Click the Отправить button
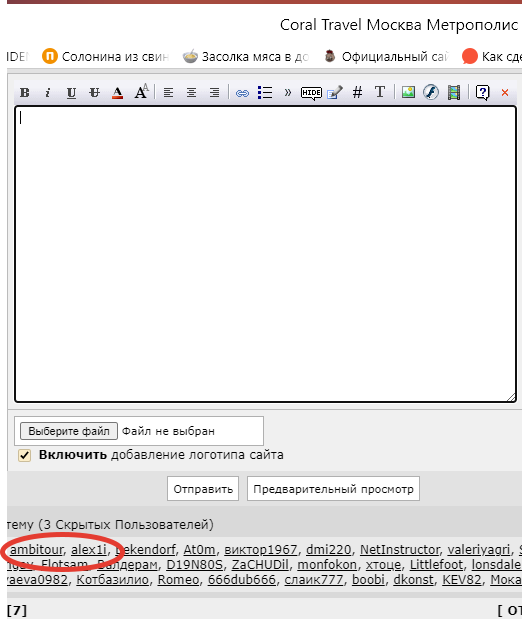 (x=203, y=489)
